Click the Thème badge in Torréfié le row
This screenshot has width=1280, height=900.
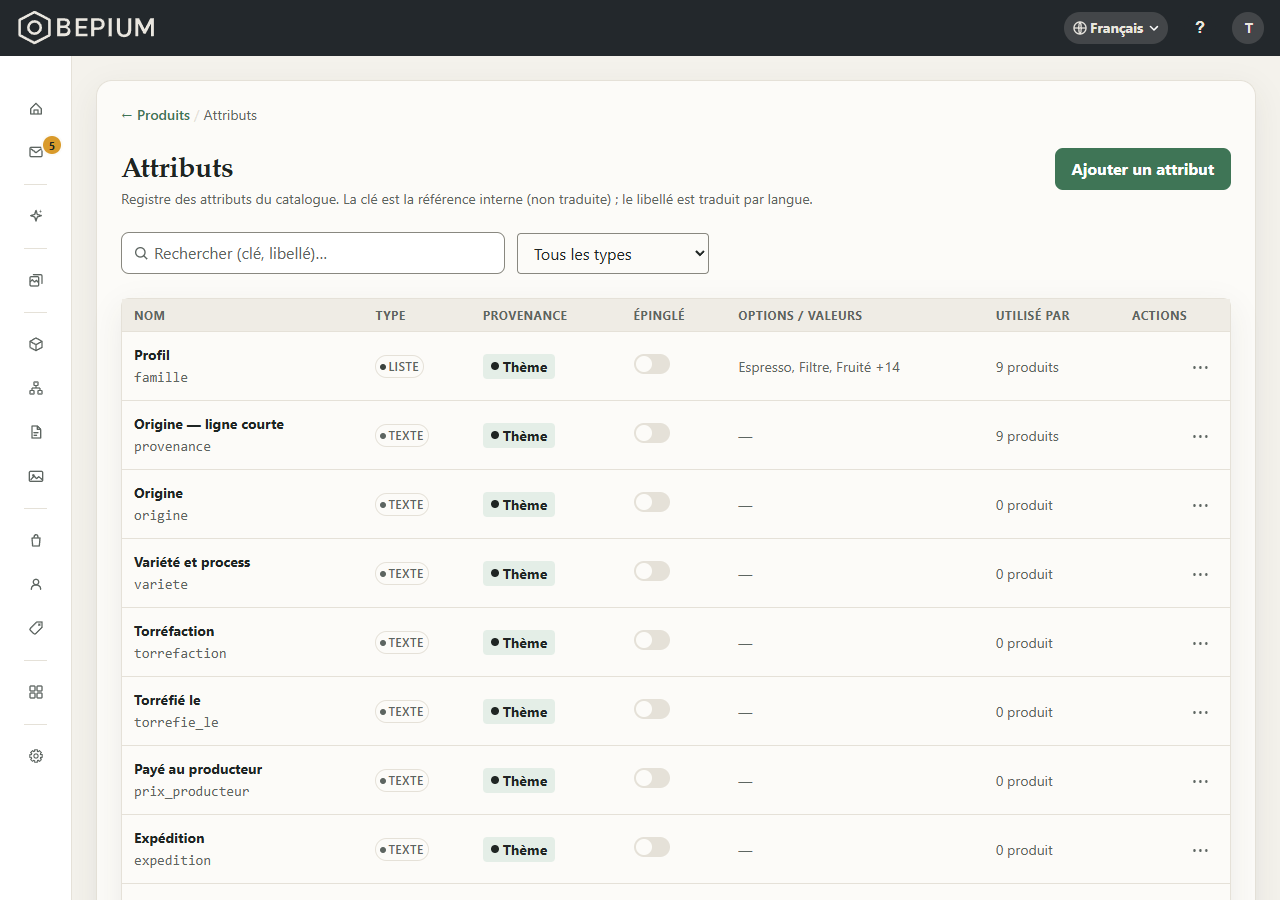pos(519,712)
